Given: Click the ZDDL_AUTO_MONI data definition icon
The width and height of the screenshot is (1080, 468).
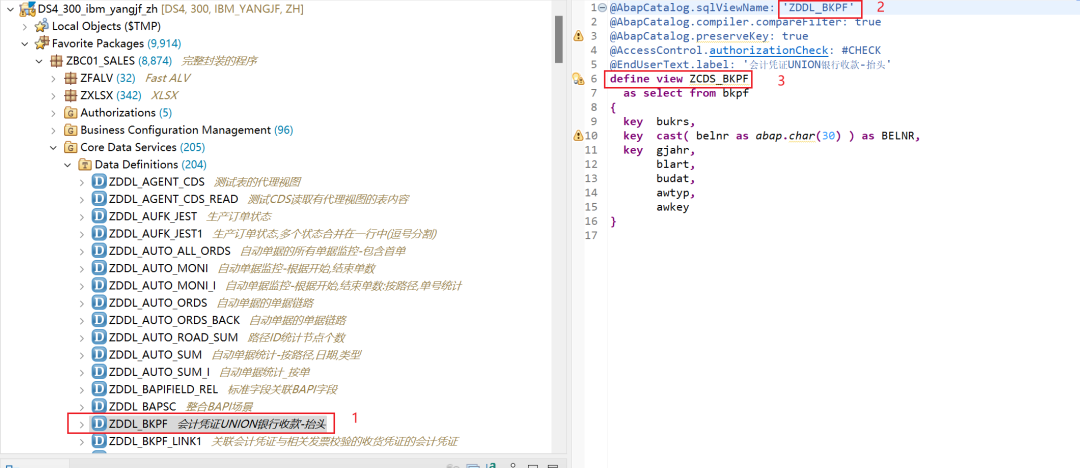Looking at the screenshot, I should point(98,268).
